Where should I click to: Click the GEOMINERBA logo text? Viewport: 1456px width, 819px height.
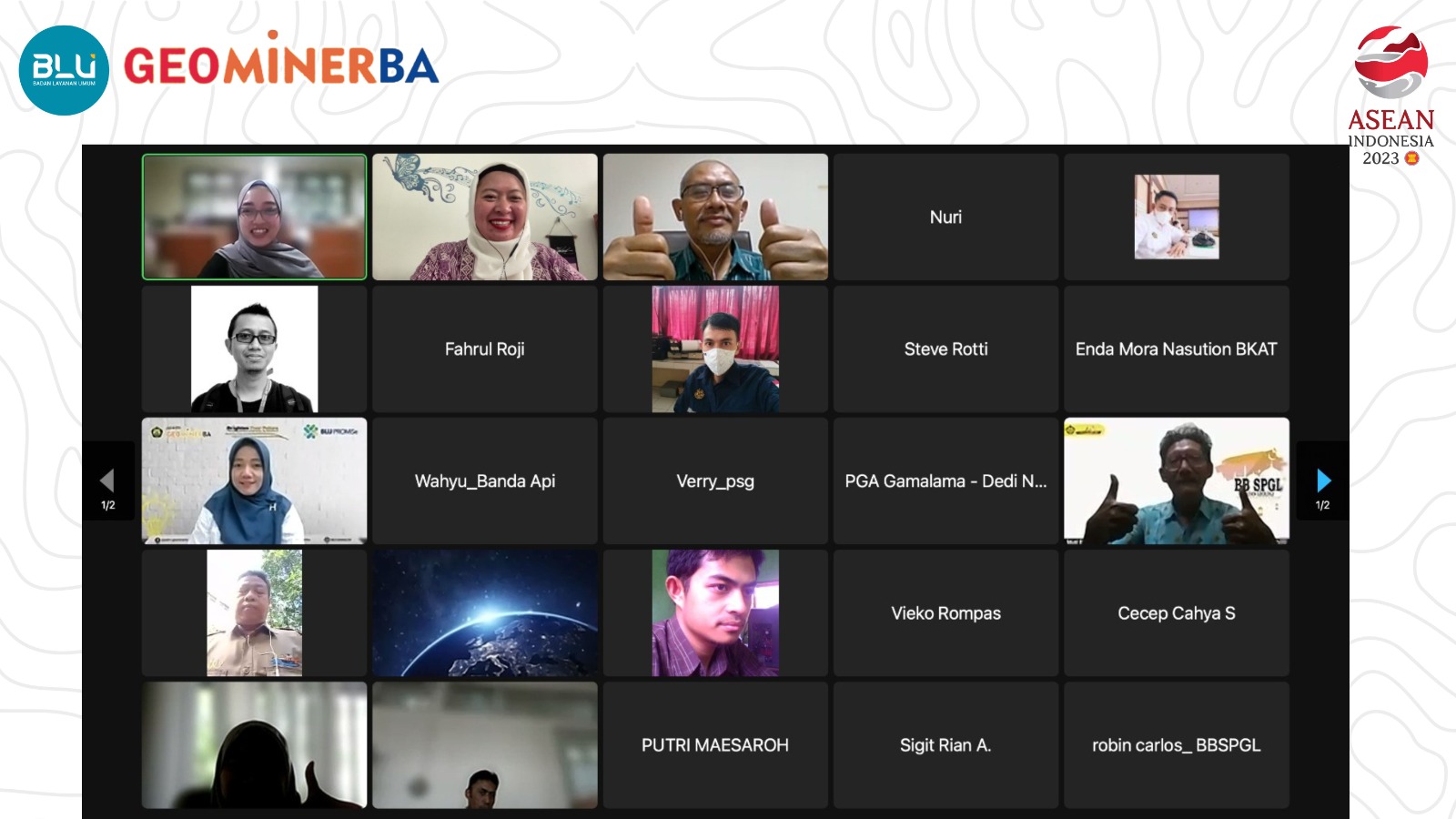[x=281, y=66]
